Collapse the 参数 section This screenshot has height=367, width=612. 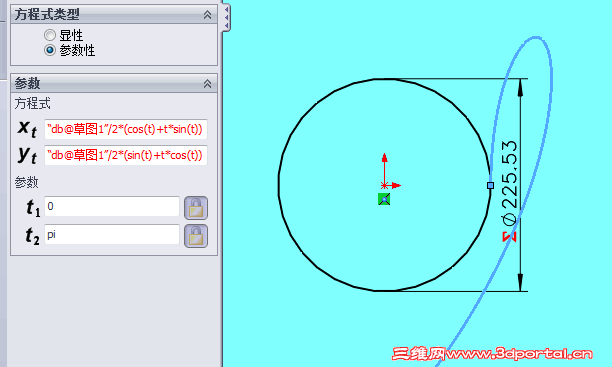(207, 83)
